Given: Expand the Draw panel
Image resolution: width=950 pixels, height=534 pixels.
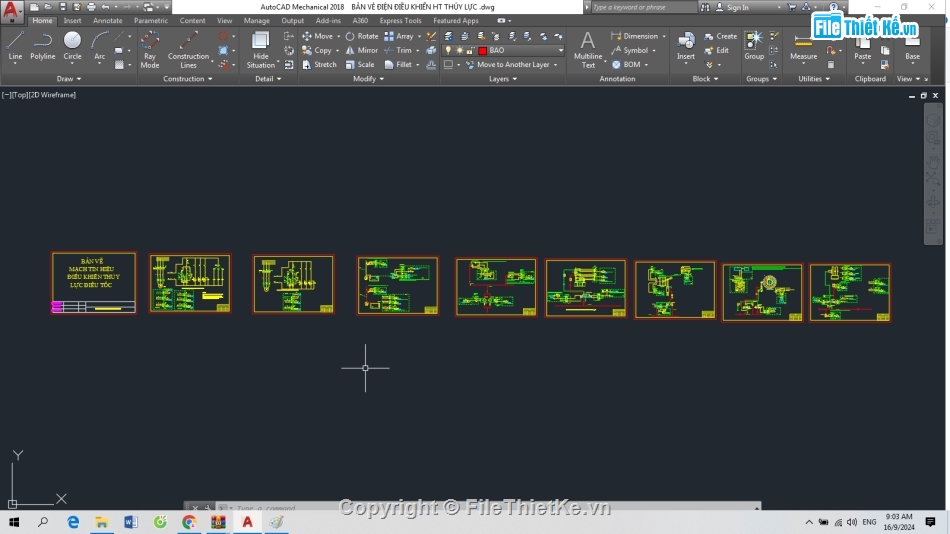Looking at the screenshot, I should click(x=68, y=79).
